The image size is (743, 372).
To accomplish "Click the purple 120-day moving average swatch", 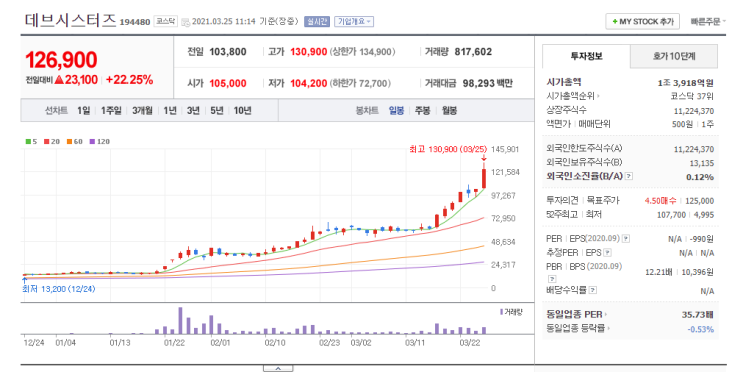I will [x=92, y=141].
